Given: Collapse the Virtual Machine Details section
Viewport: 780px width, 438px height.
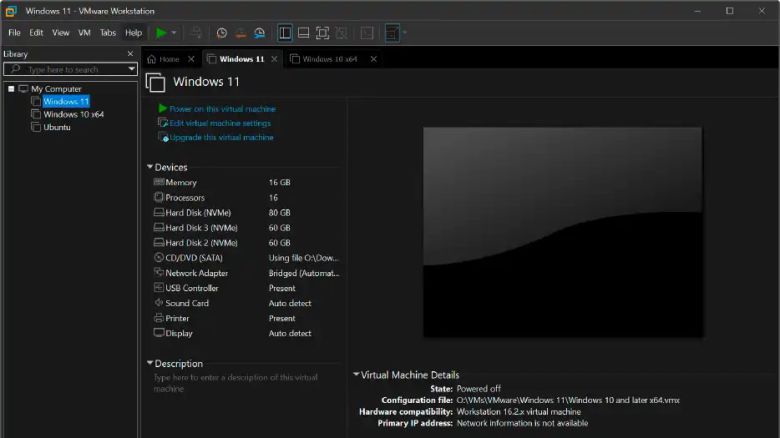Looking at the screenshot, I should click(355, 375).
